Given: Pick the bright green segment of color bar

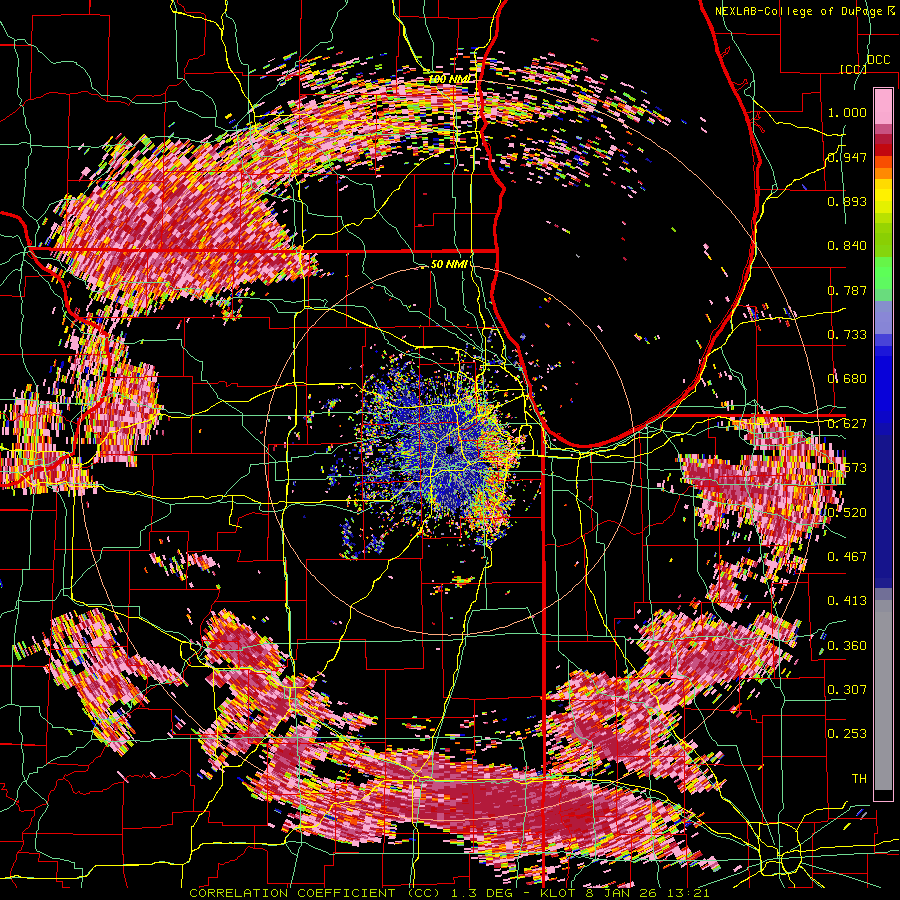Looking at the screenshot, I should pos(883,273).
